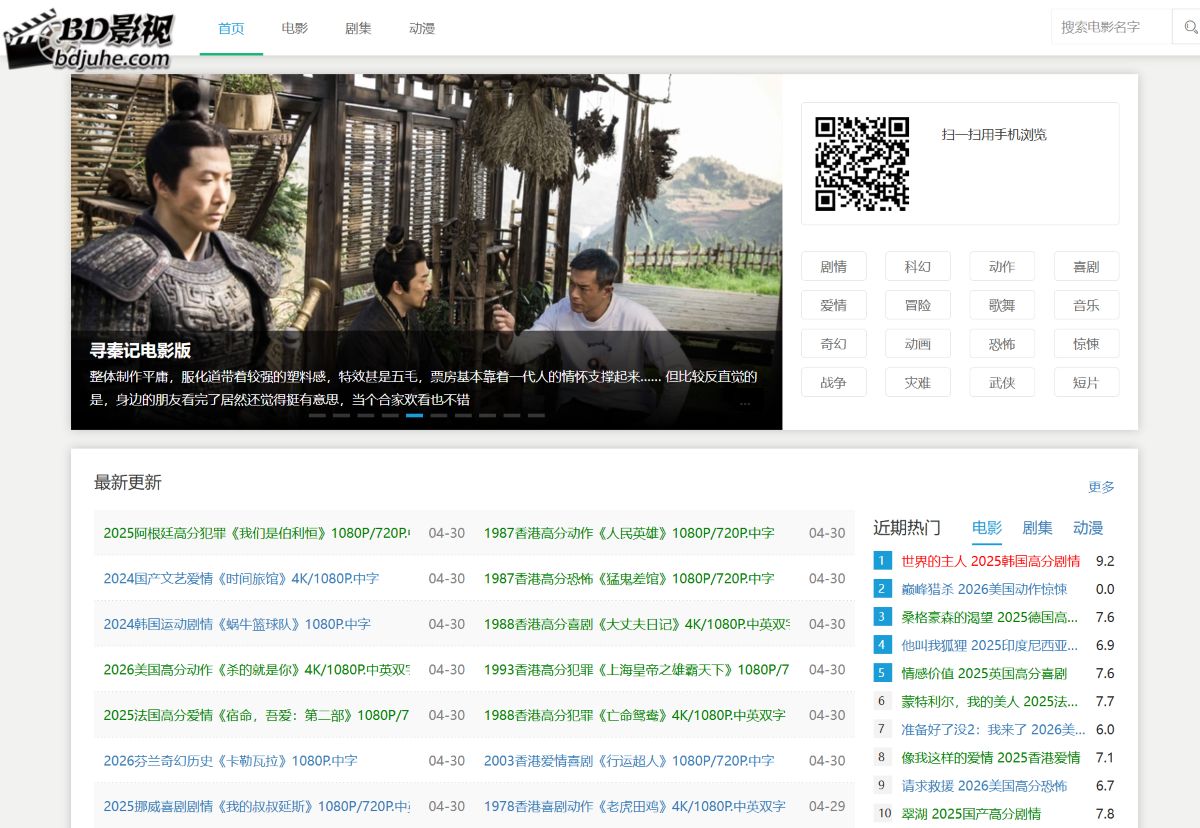Choose the 科幻 genre button
This screenshot has width=1200, height=828.
click(x=917, y=267)
